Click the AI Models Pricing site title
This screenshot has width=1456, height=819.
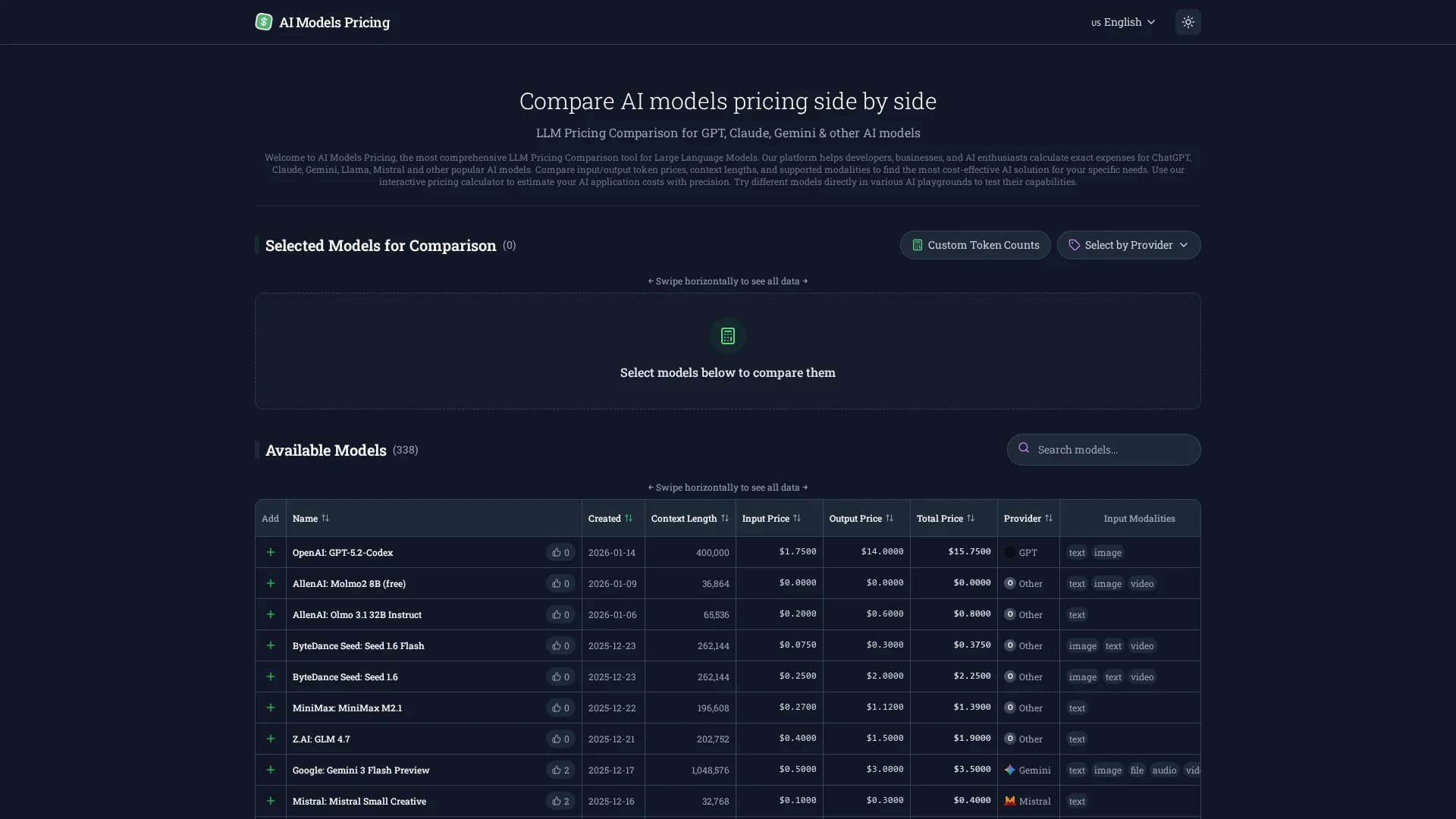pos(334,22)
